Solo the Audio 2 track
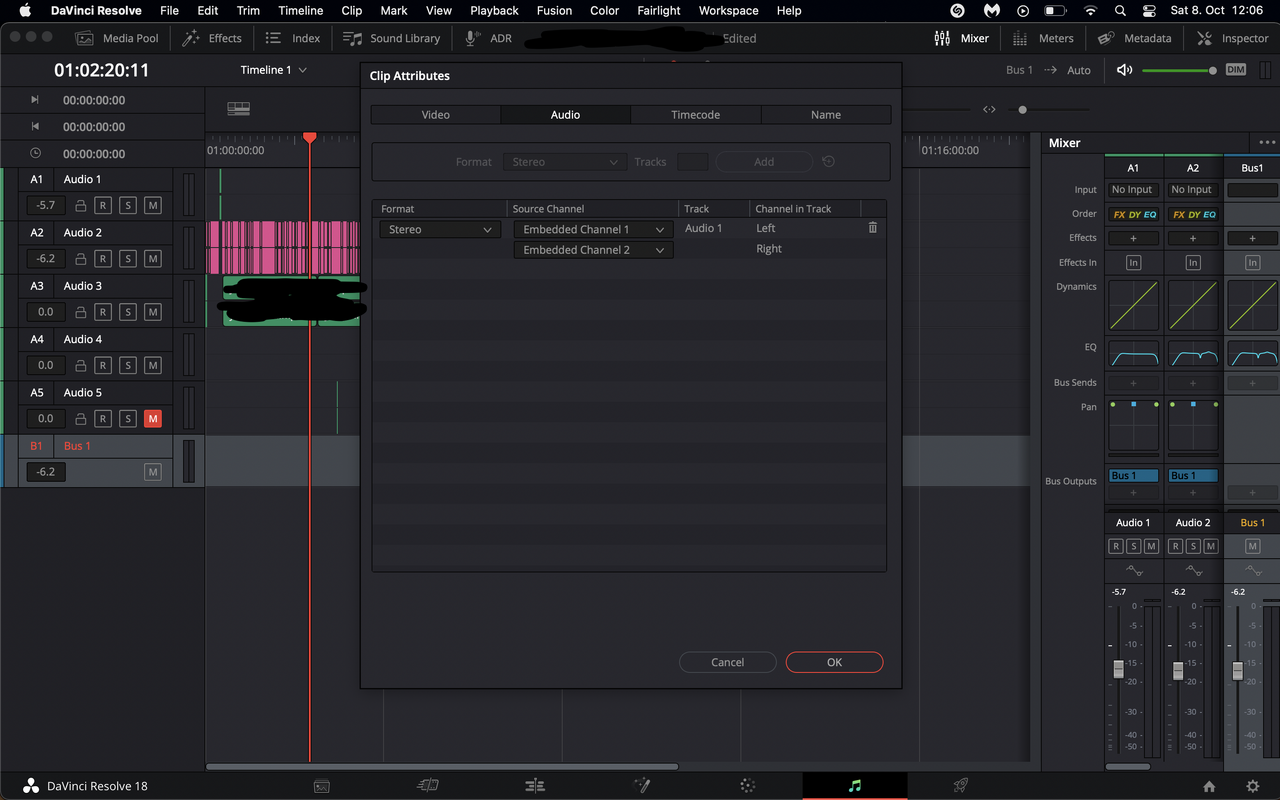This screenshot has width=1280, height=800. pyautogui.click(x=128, y=258)
